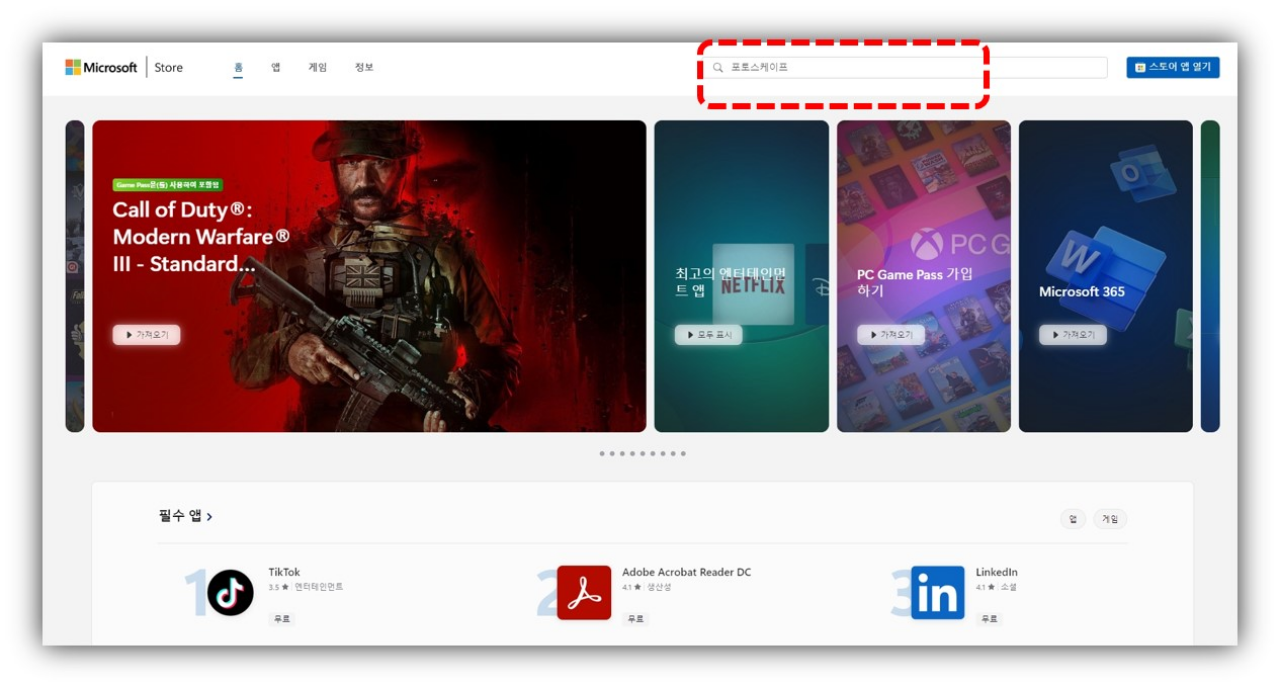Click the Netflix logo on entertainment card

[753, 285]
